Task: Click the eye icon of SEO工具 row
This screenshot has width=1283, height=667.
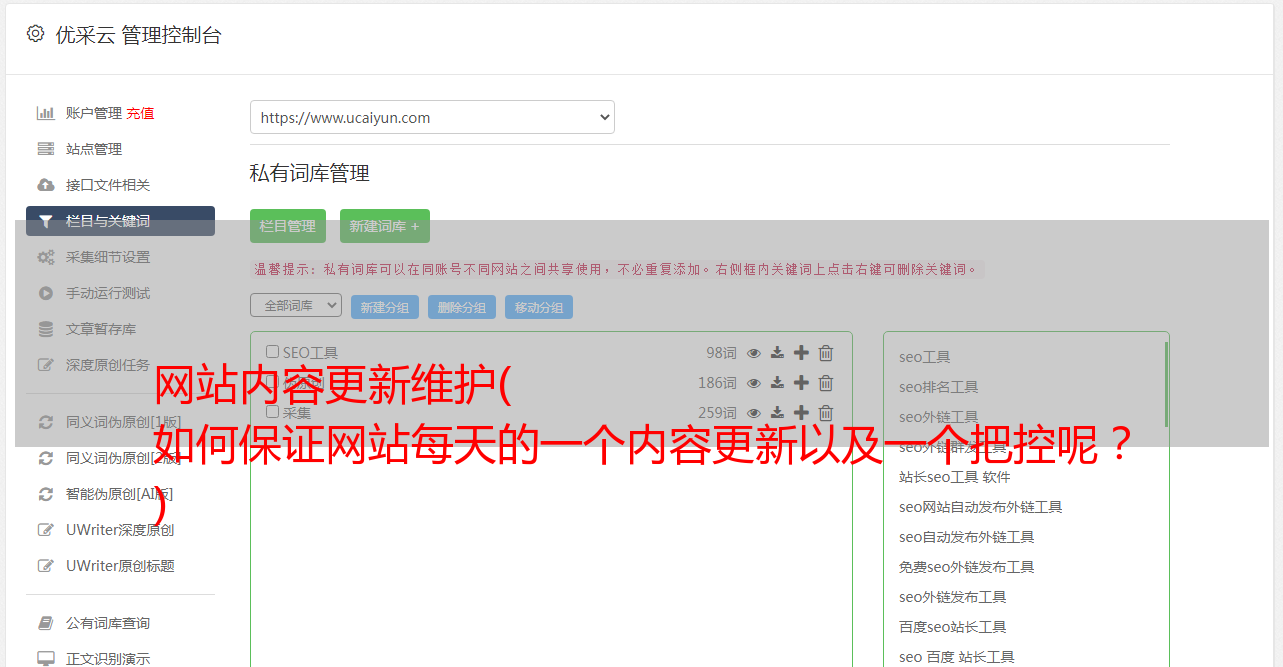Action: pos(754,353)
